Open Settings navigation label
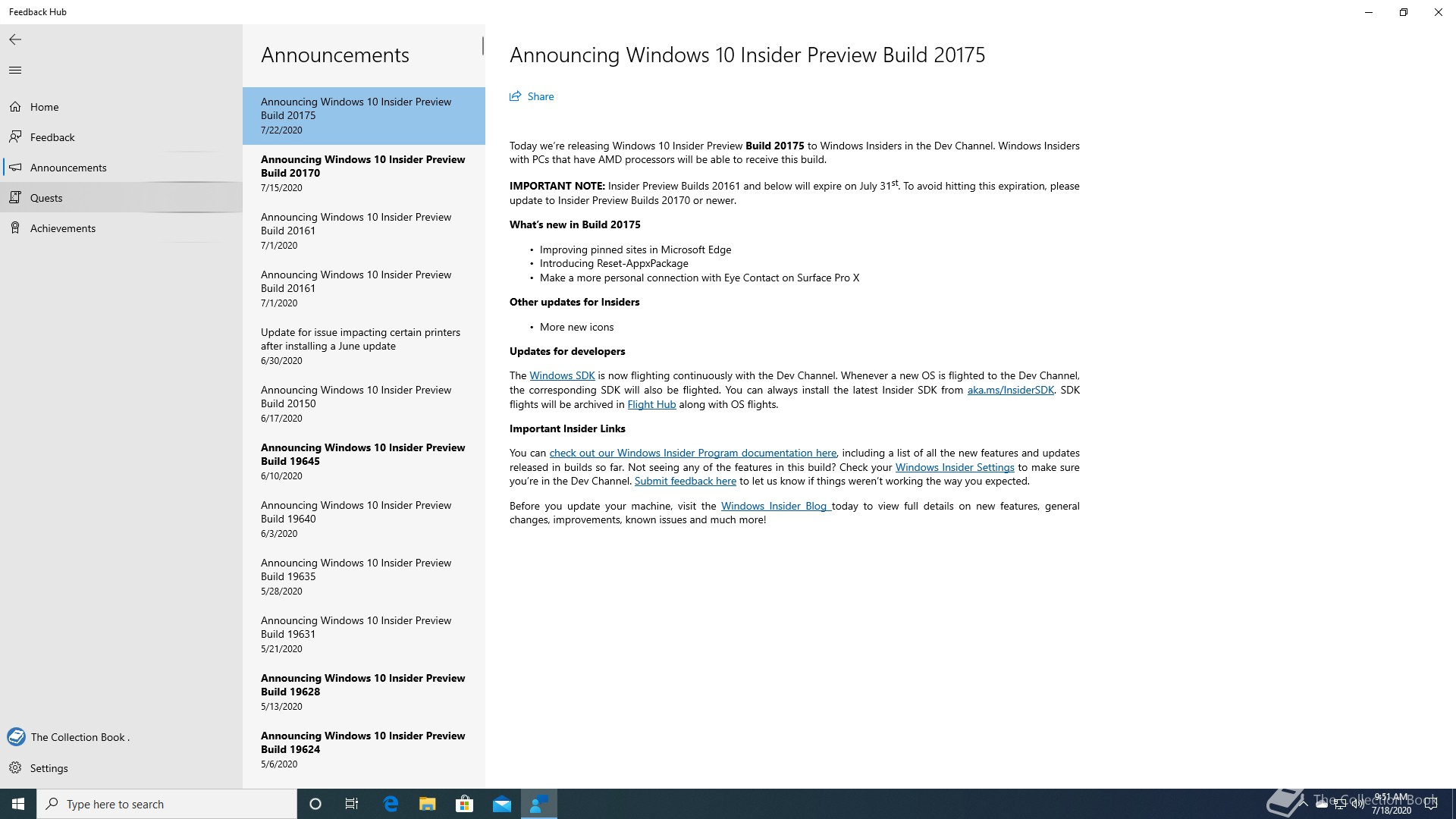Viewport: 1456px width, 819px height. click(x=49, y=768)
